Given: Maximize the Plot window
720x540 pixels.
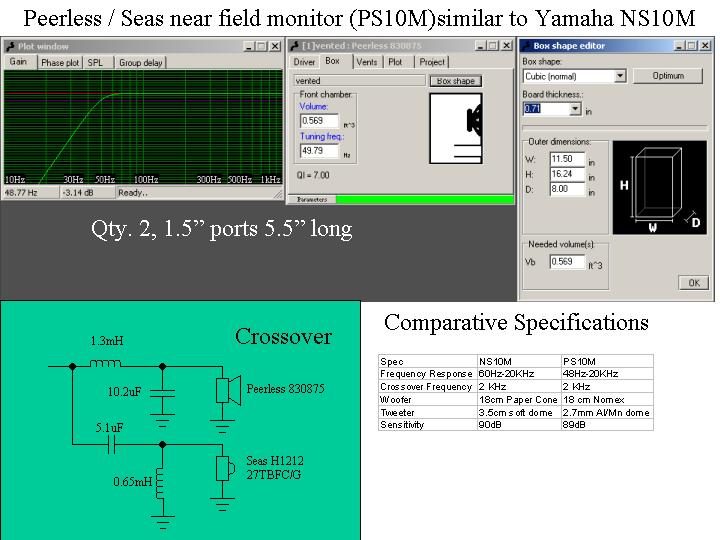Looking at the screenshot, I should (x=261, y=46).
